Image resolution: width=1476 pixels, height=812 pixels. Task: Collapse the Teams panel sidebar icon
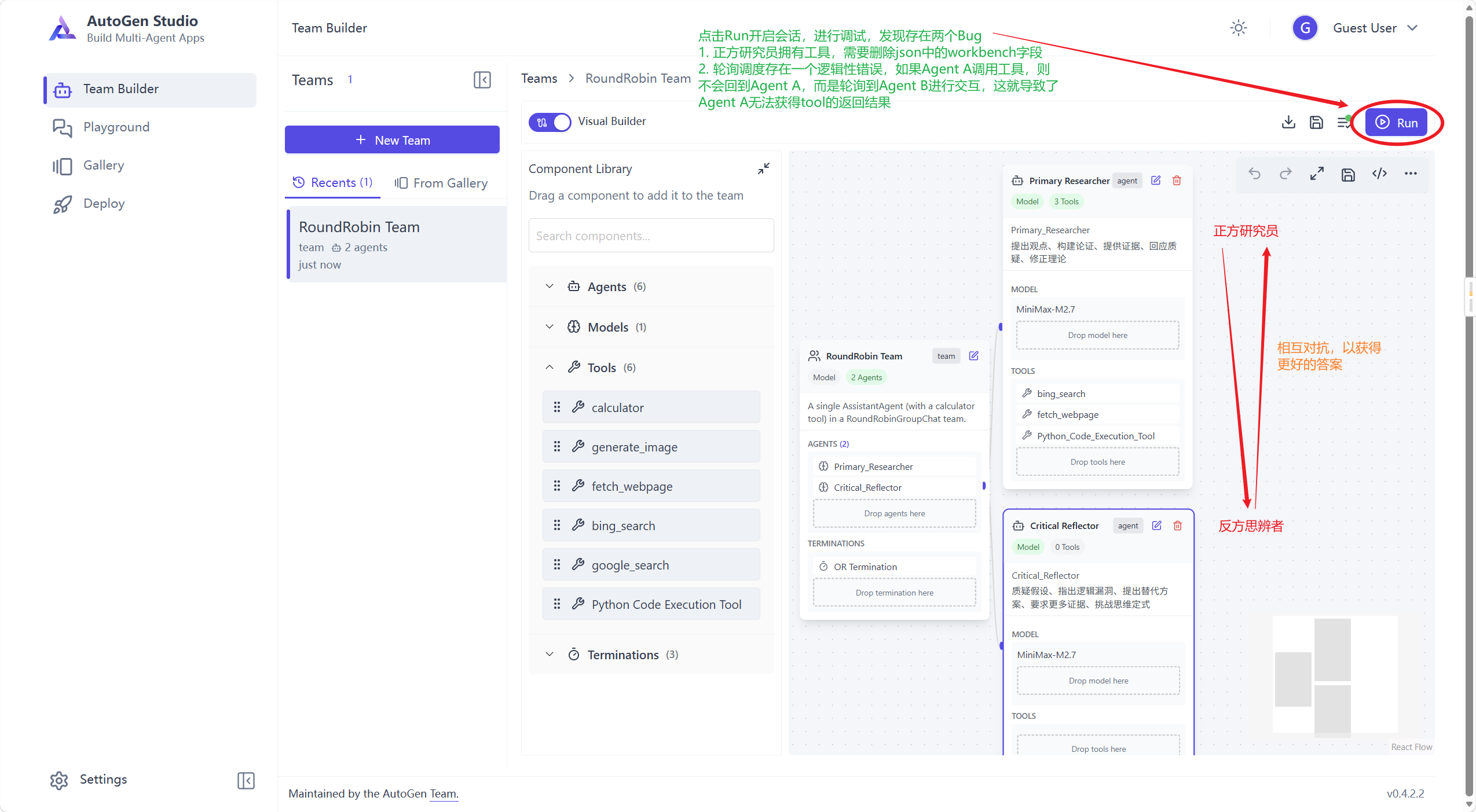[482, 80]
